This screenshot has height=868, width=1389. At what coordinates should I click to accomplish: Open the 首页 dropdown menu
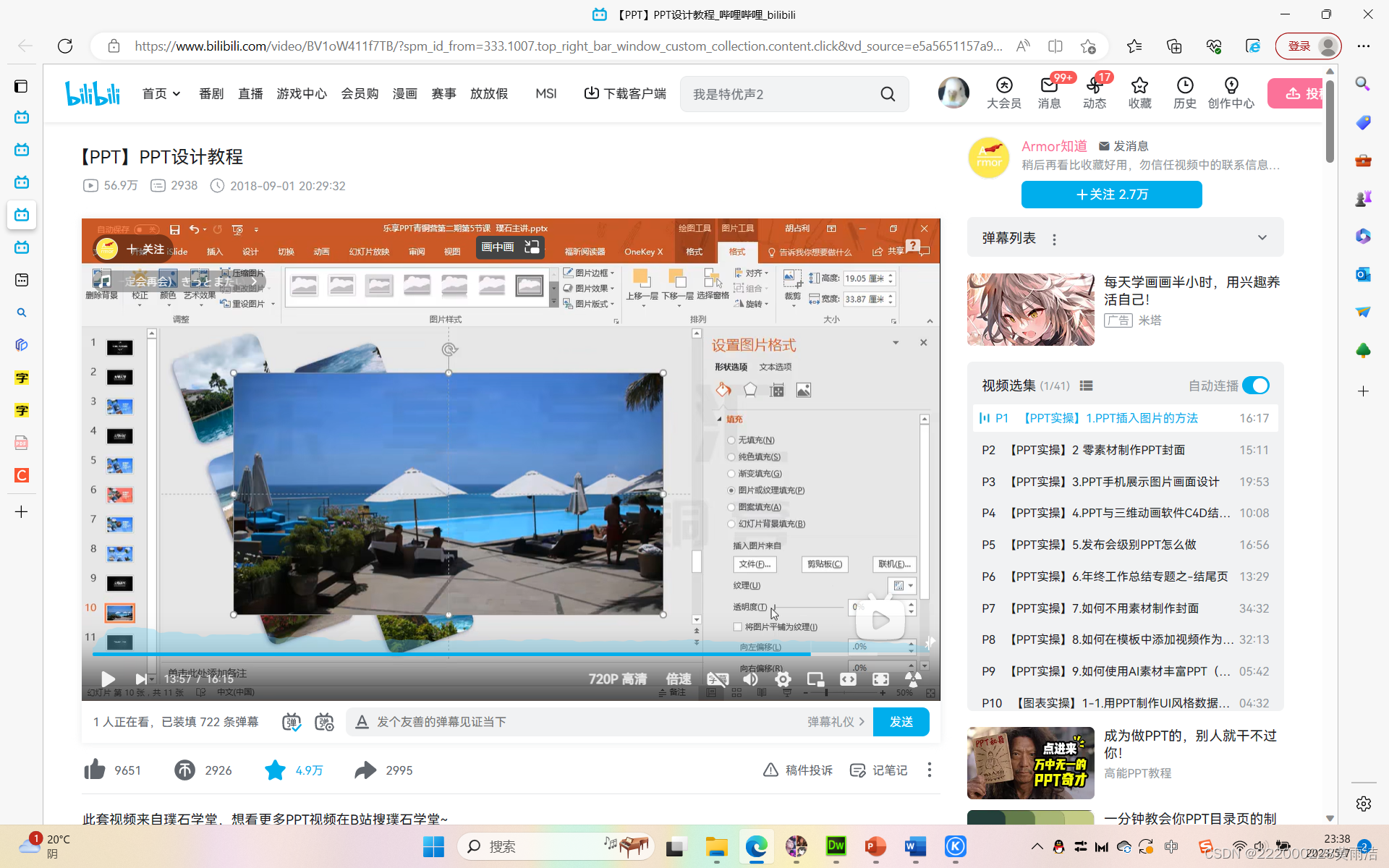coord(161,93)
